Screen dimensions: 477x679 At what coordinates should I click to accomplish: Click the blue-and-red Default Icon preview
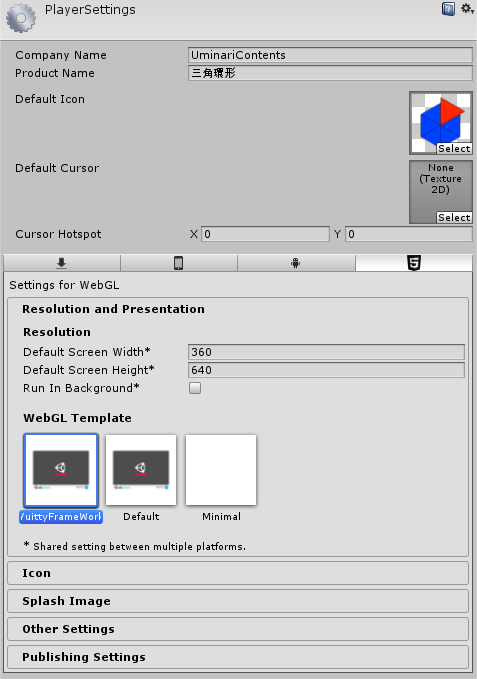441,123
